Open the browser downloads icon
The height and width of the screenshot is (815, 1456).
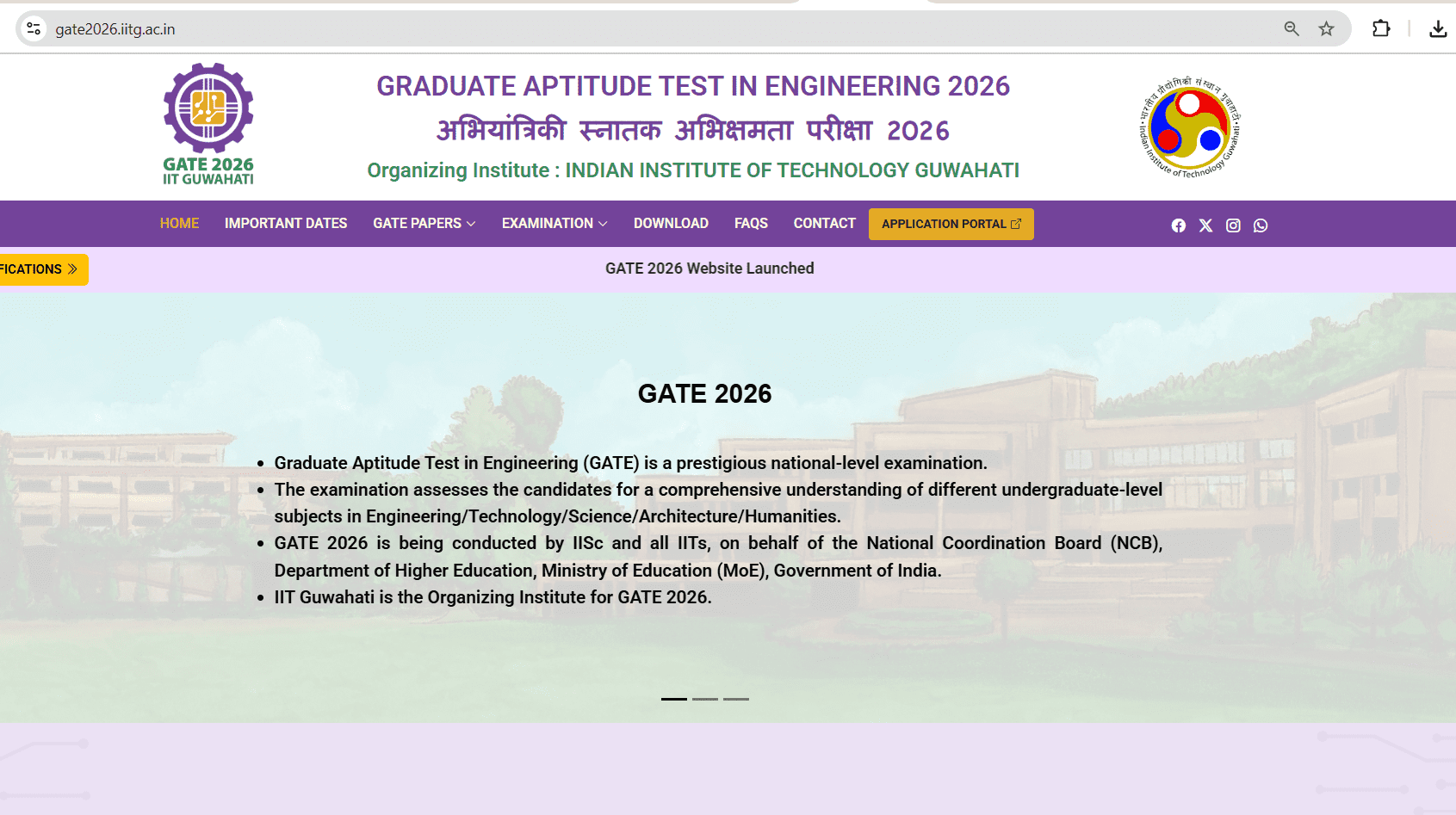(1438, 29)
